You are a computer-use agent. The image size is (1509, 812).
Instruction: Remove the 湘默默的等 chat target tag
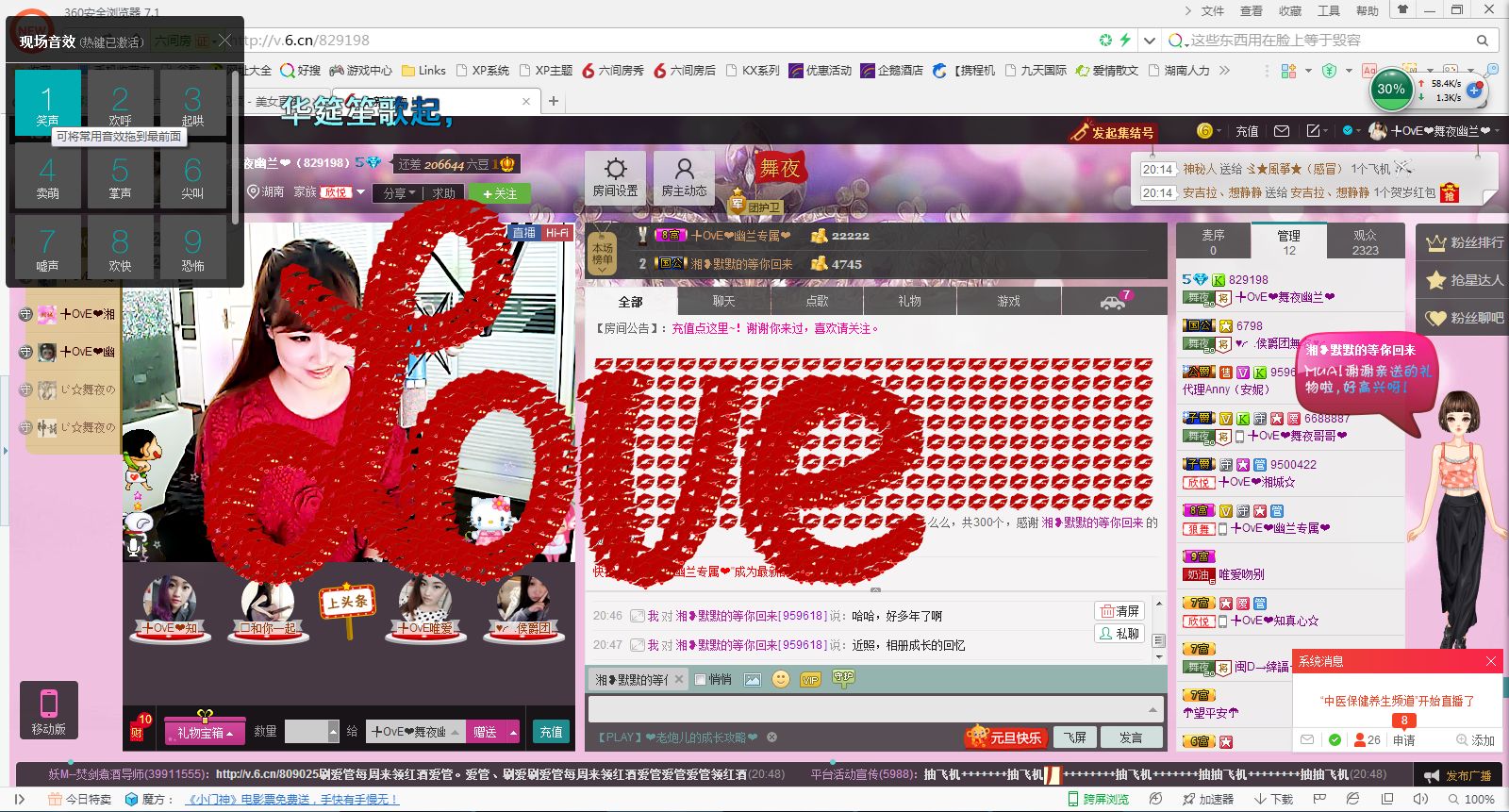[x=678, y=679]
